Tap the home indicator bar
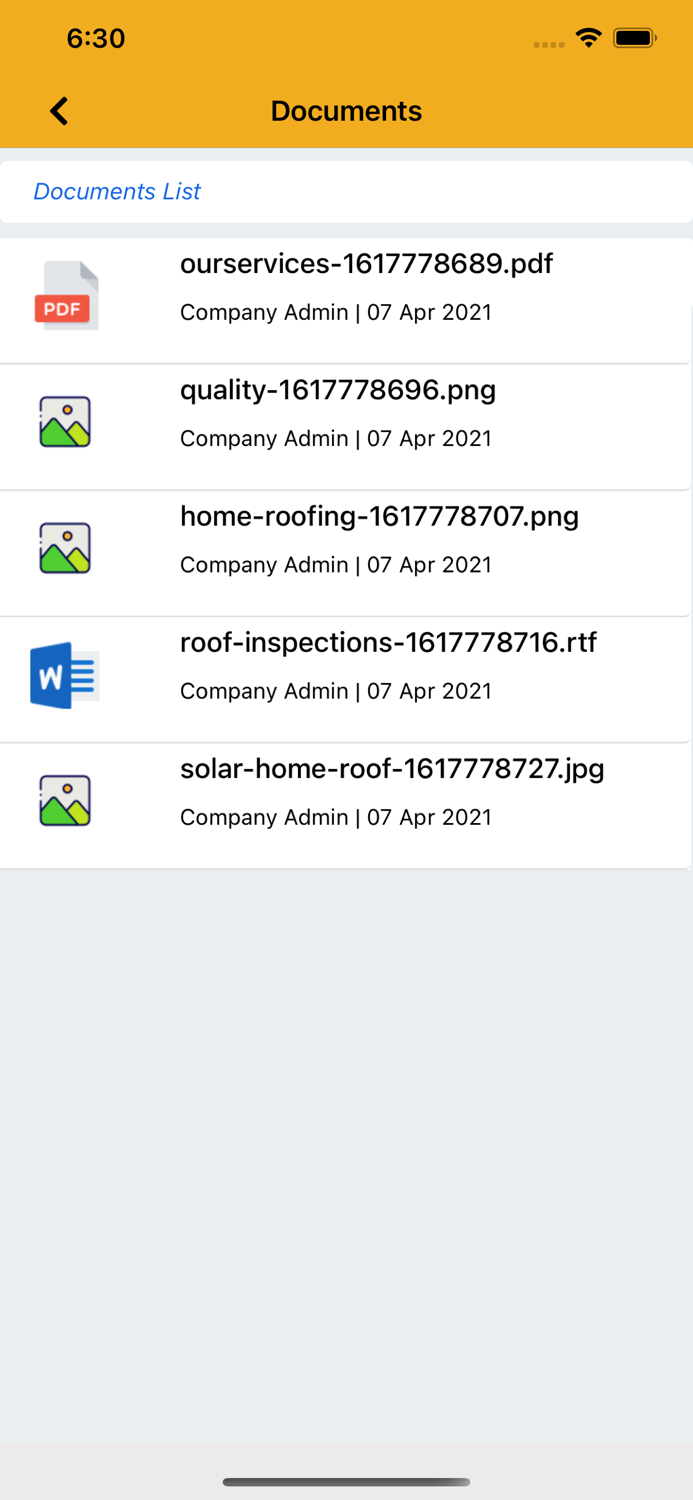Screen dimensions: 693x1500 tap(346, 1482)
